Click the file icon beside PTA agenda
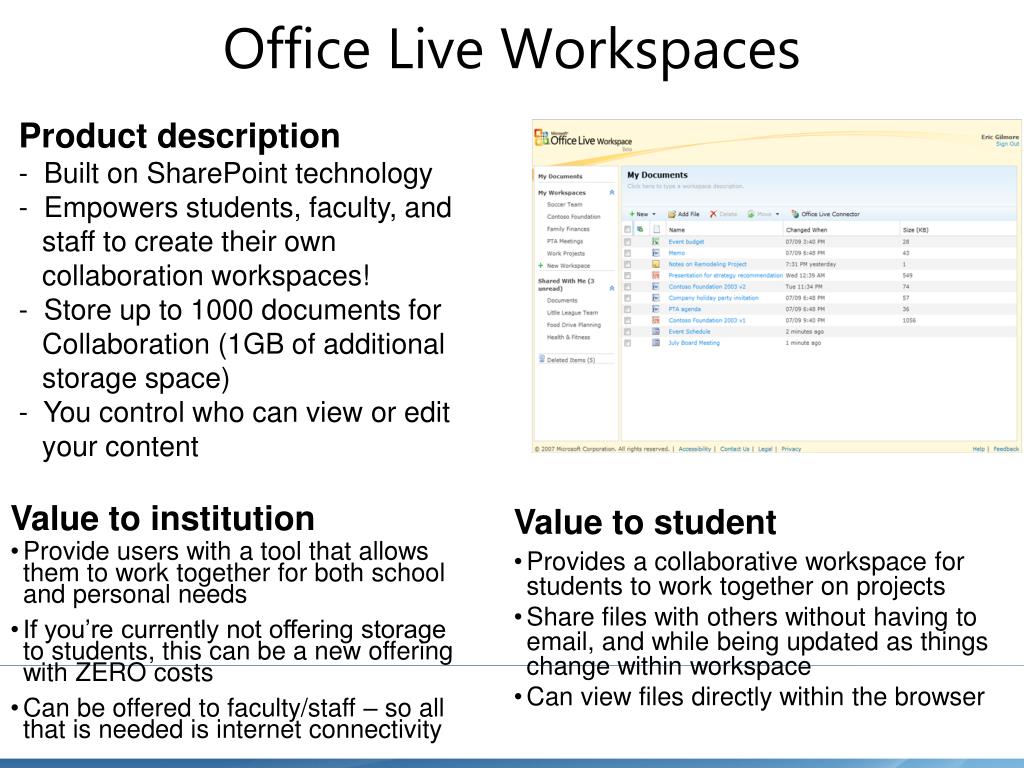Viewport: 1024px width, 768px height. coord(656,309)
